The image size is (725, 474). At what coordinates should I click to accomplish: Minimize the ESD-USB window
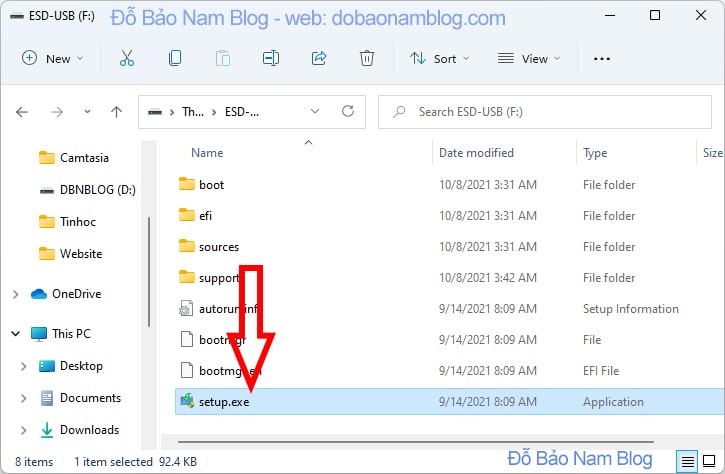[610, 15]
